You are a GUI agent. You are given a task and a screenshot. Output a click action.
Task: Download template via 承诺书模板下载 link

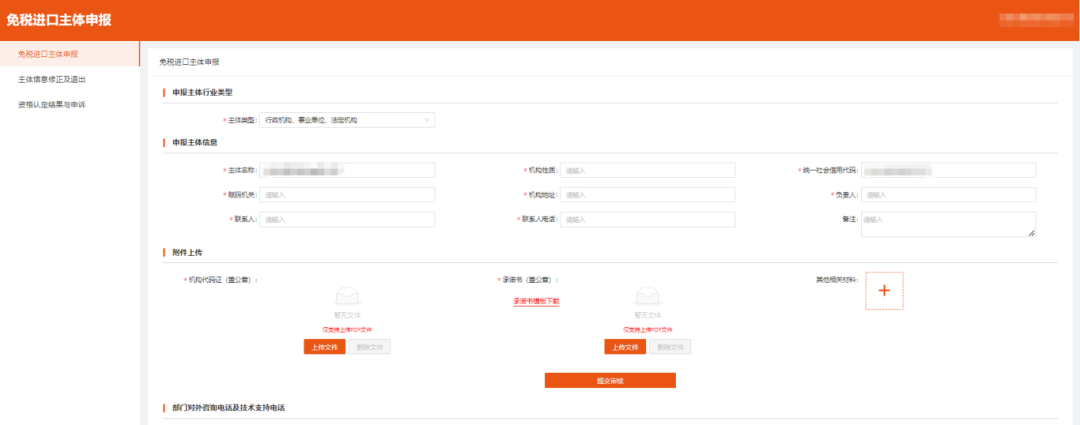(x=536, y=301)
